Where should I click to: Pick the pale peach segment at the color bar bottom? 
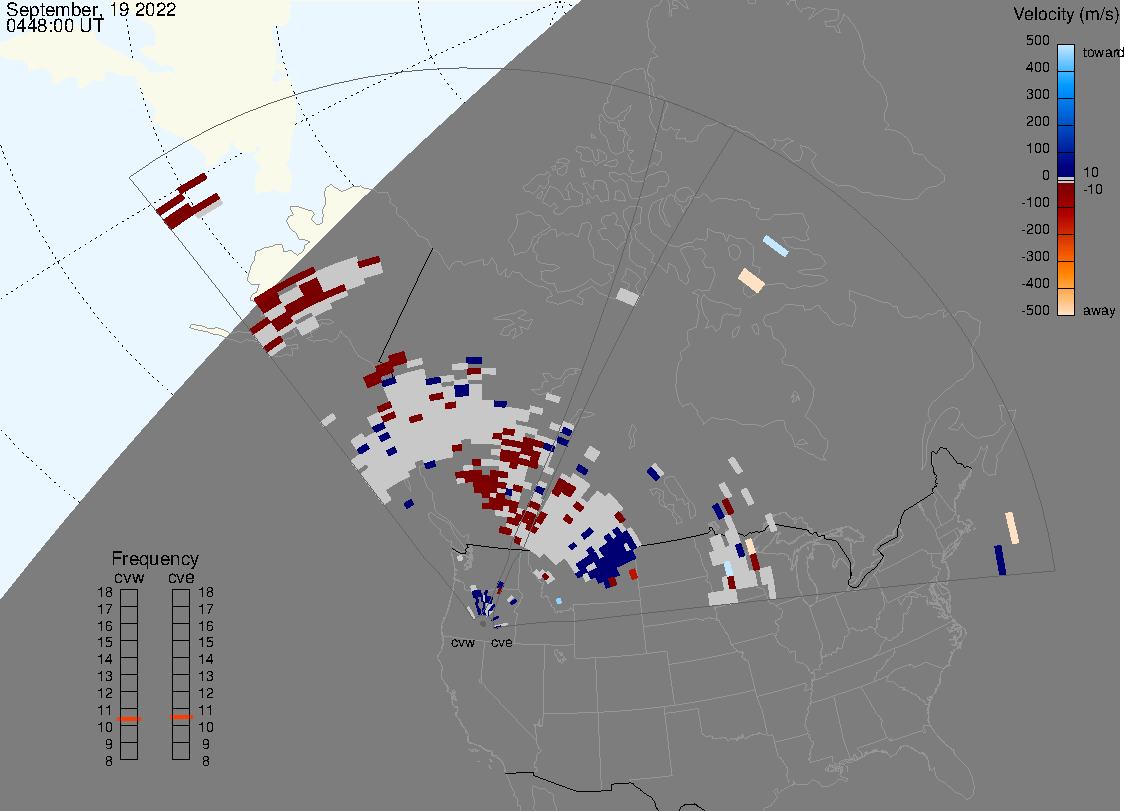click(x=1066, y=302)
